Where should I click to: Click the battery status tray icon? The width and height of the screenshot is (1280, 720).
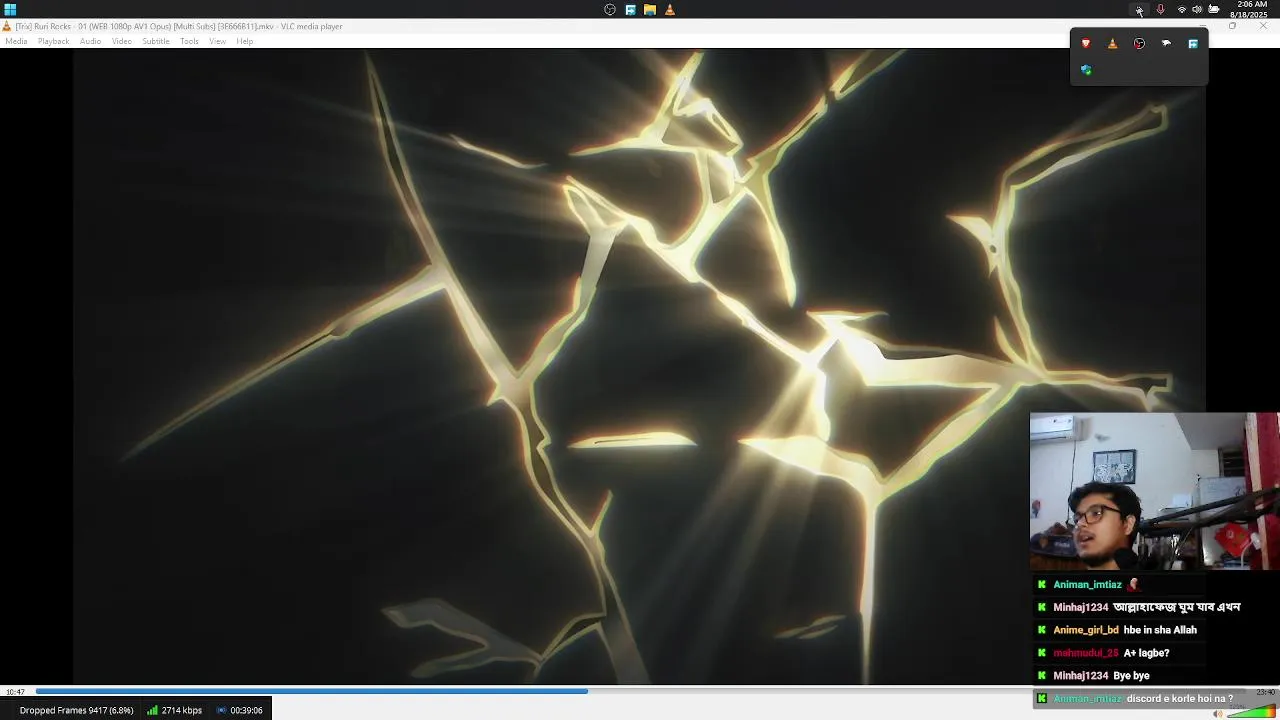(x=1214, y=10)
